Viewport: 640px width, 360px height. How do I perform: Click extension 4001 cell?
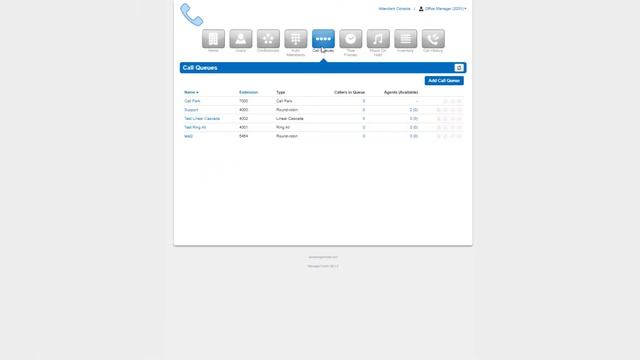click(243, 127)
